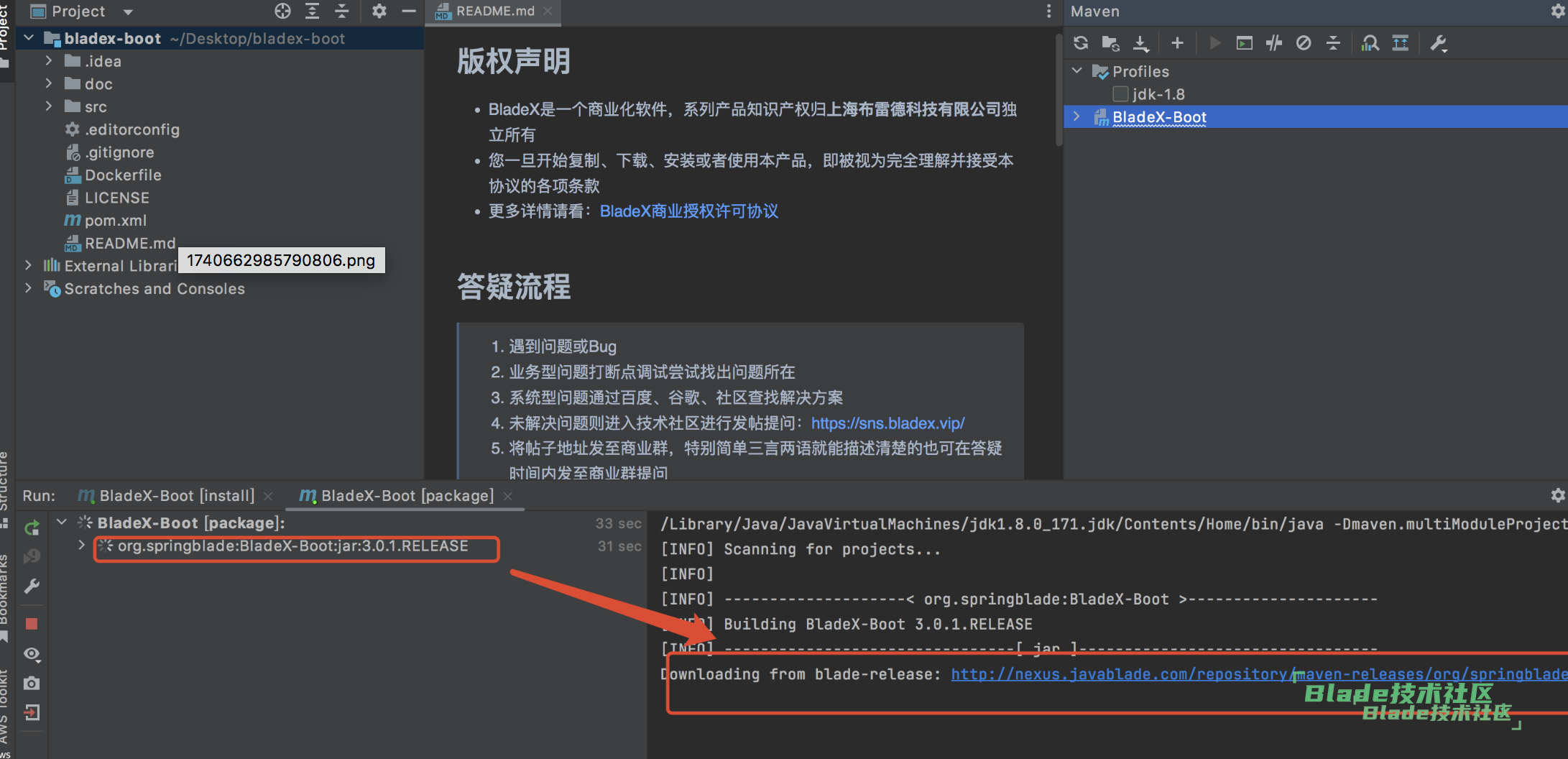The height and width of the screenshot is (759, 1568).
Task: Select README.md in project tree
Action: 129,243
